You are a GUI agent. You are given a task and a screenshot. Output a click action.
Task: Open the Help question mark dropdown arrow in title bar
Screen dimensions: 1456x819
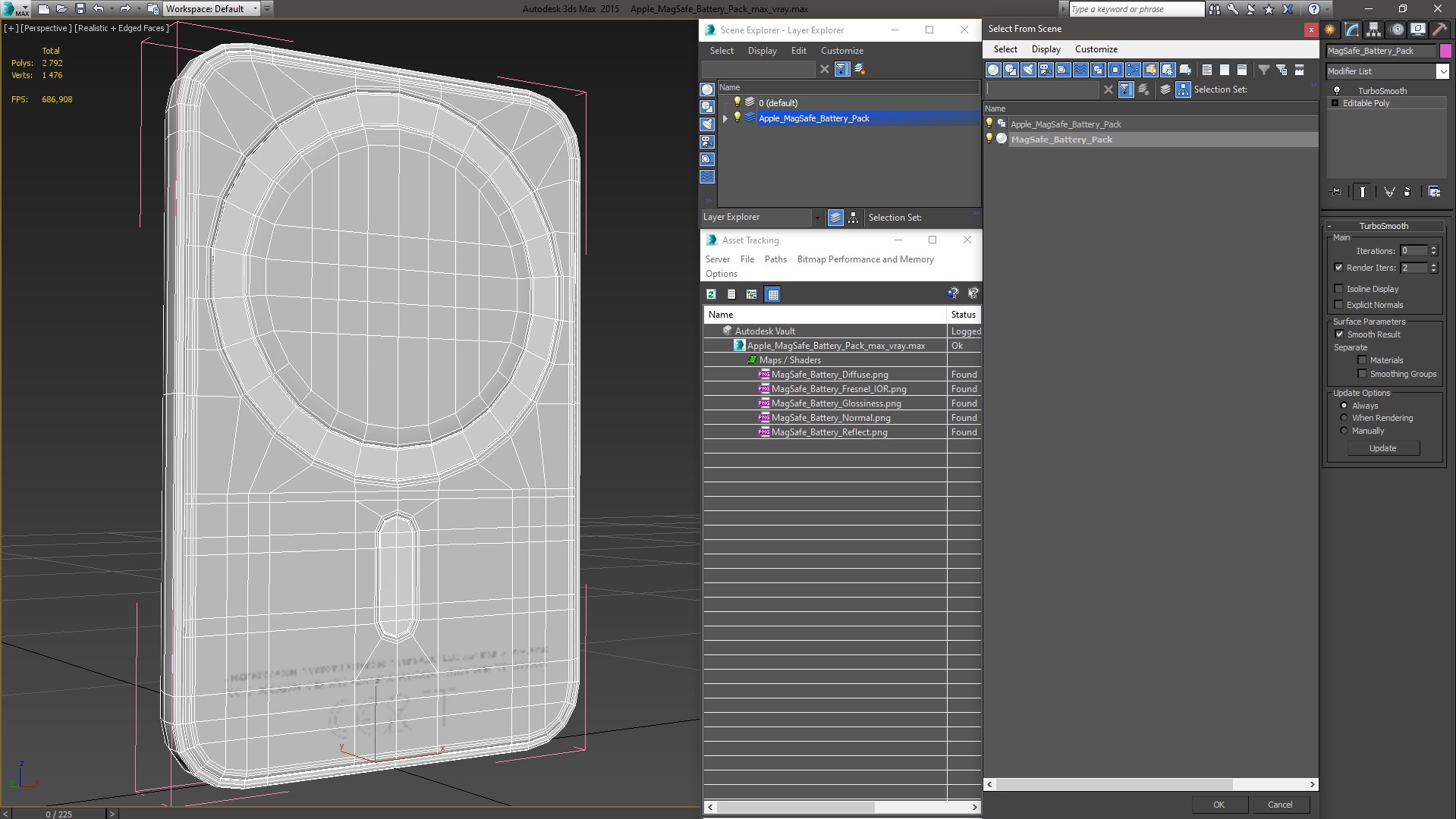tap(1327, 9)
